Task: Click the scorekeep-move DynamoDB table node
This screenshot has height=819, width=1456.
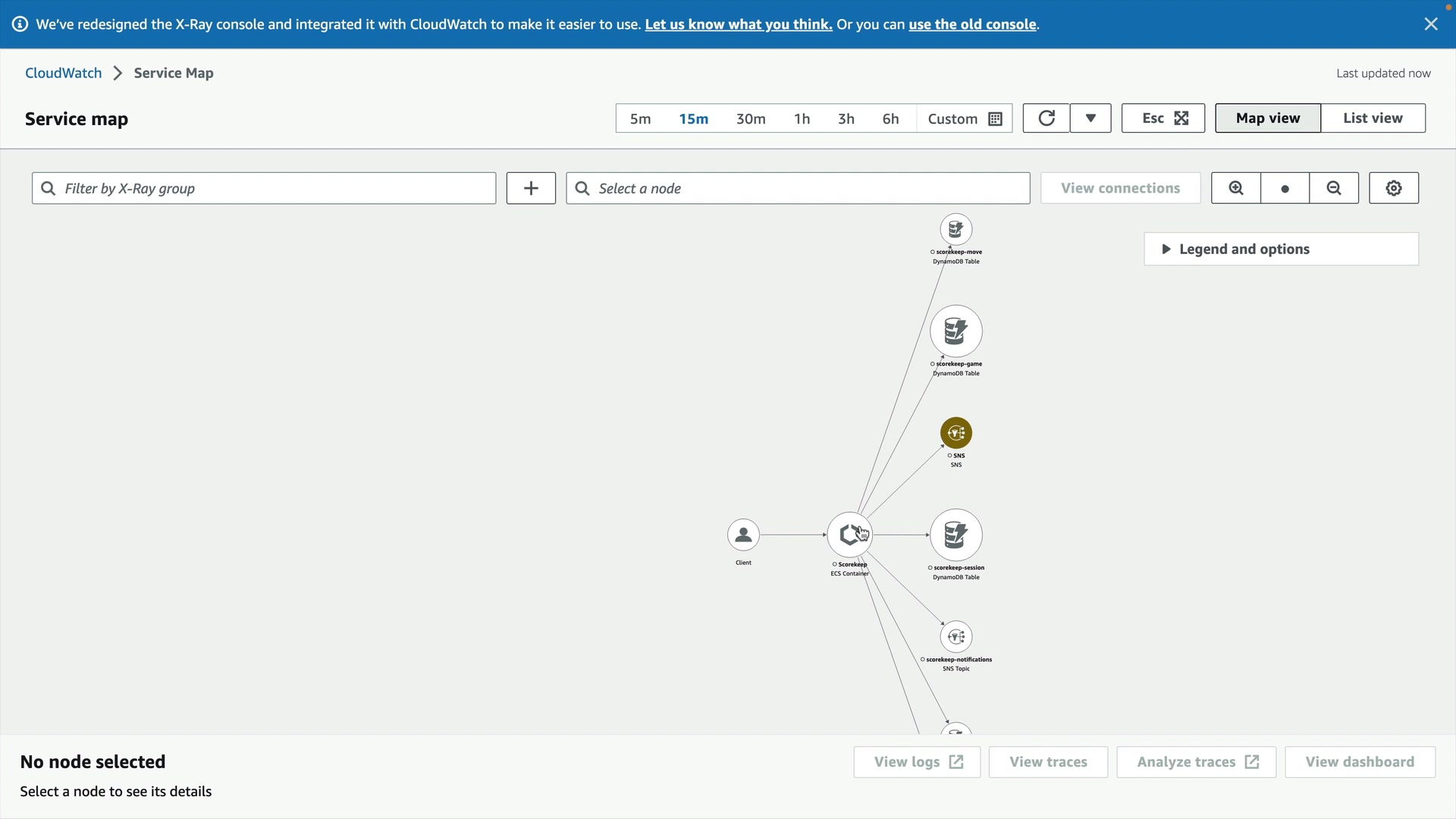Action: [x=956, y=229]
